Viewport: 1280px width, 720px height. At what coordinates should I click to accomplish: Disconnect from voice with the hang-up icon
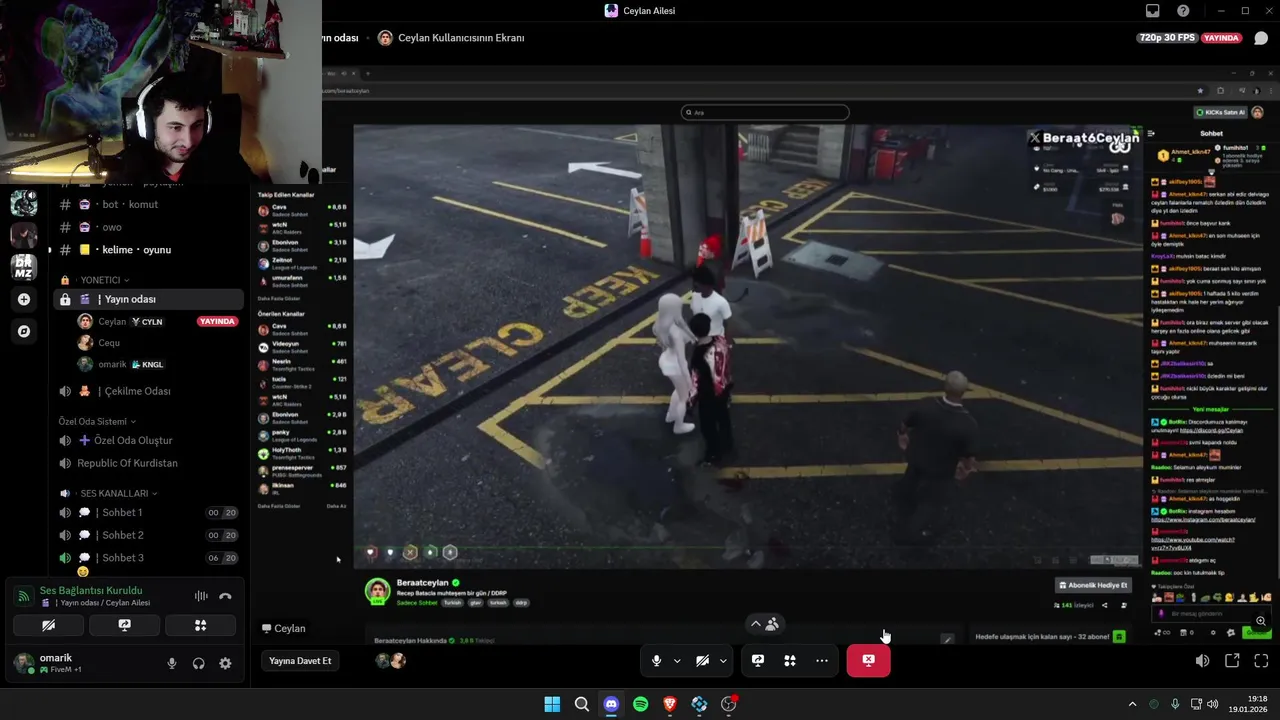tap(225, 596)
